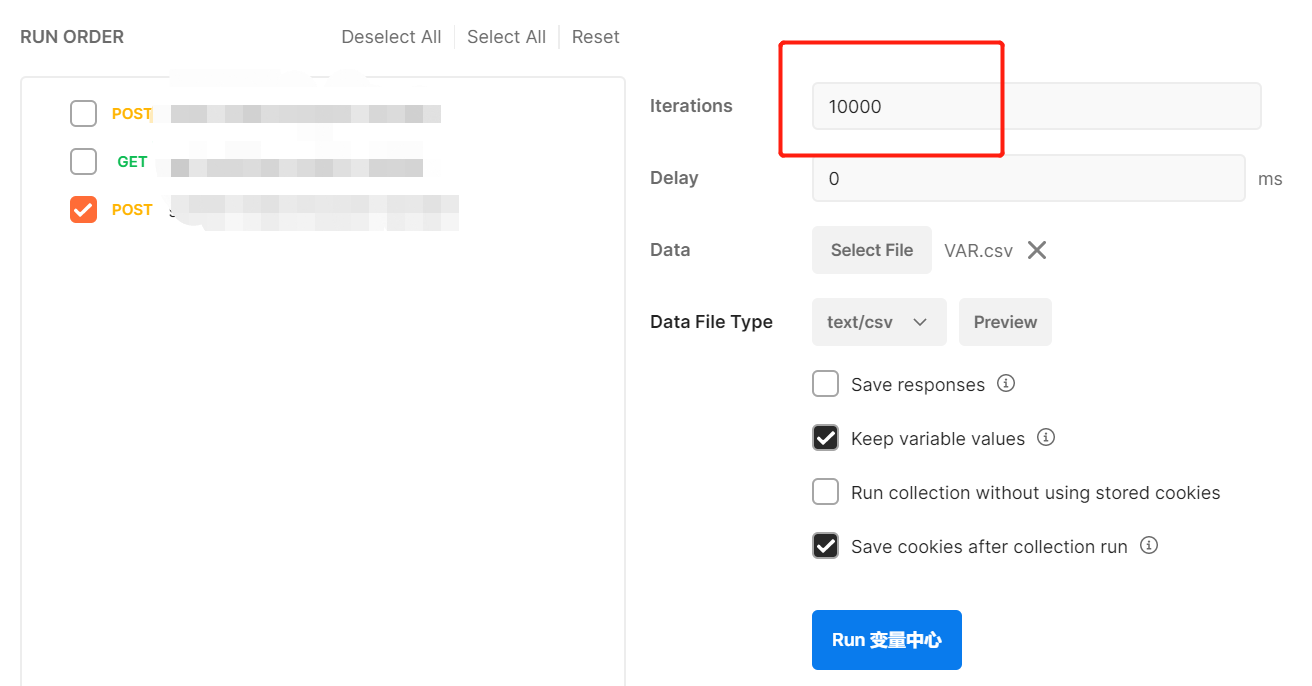This screenshot has height=686, width=1312.
Task: Click Deselect All in run order
Action: tap(391, 37)
